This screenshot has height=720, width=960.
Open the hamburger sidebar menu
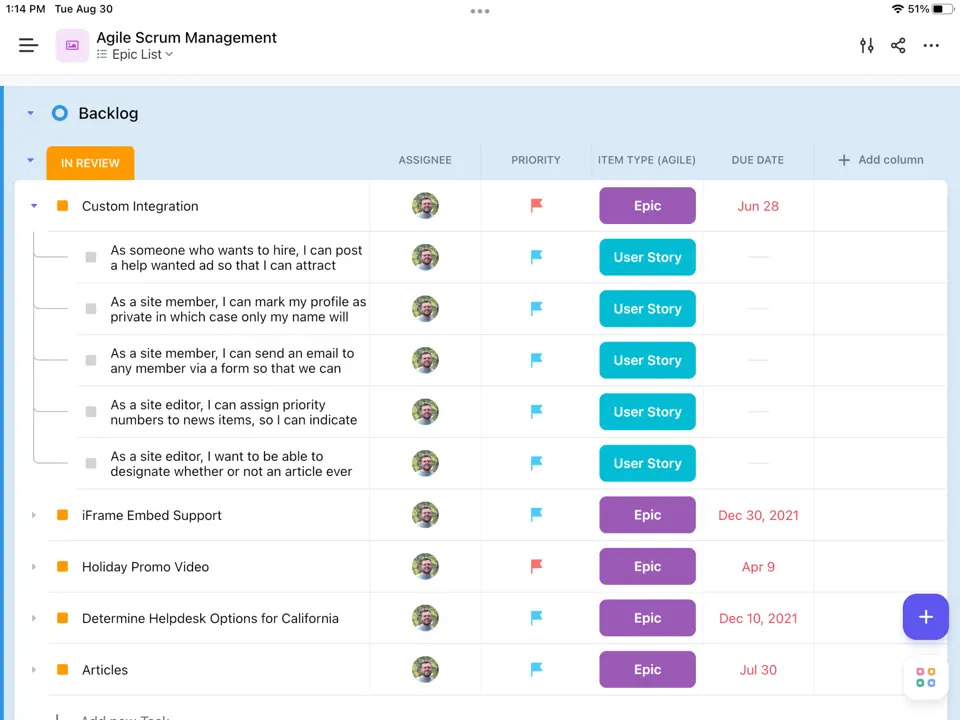click(28, 45)
